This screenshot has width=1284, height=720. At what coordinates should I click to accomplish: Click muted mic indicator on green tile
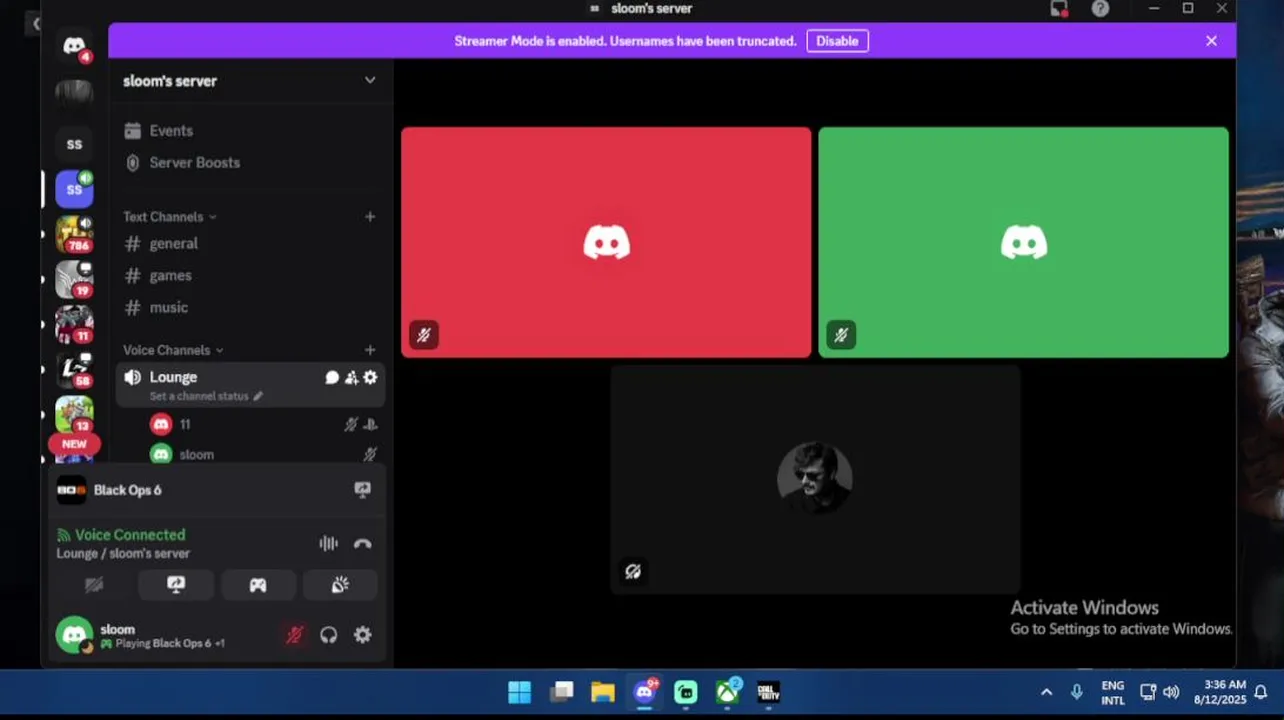840,335
